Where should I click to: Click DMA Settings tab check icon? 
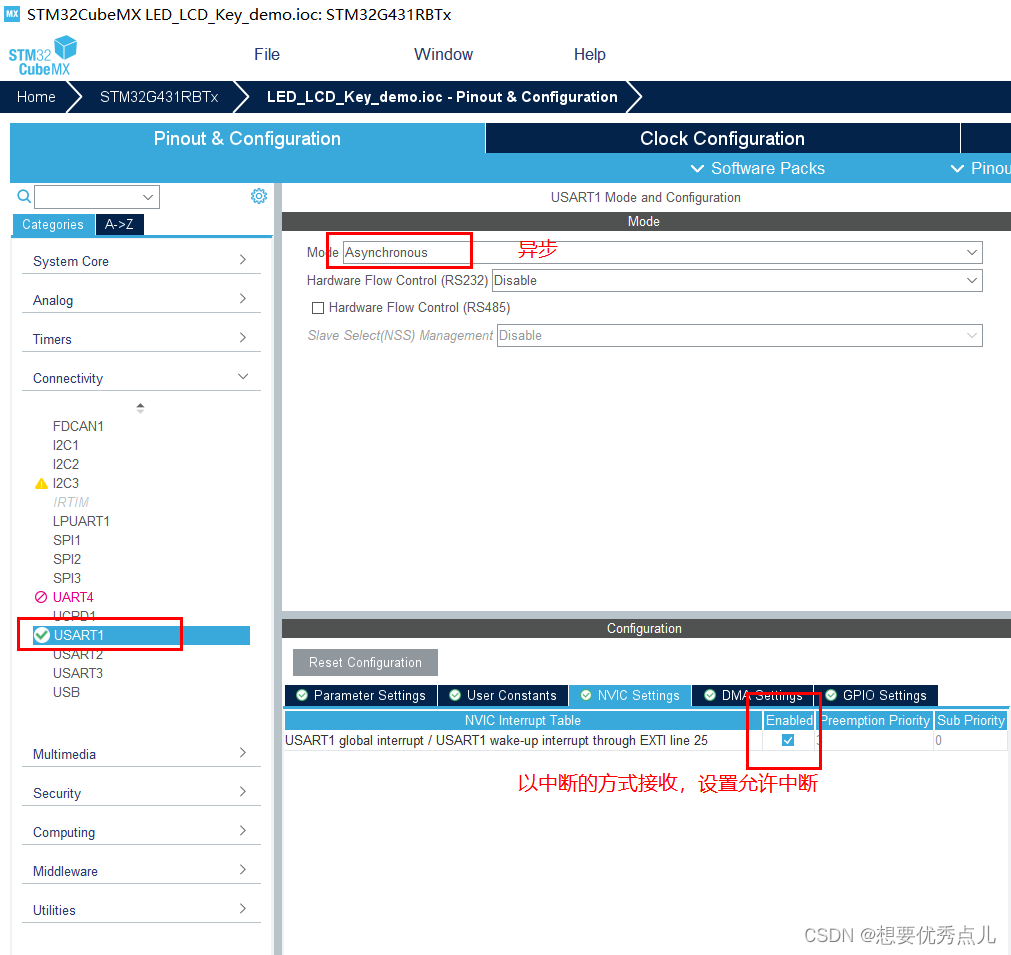710,695
